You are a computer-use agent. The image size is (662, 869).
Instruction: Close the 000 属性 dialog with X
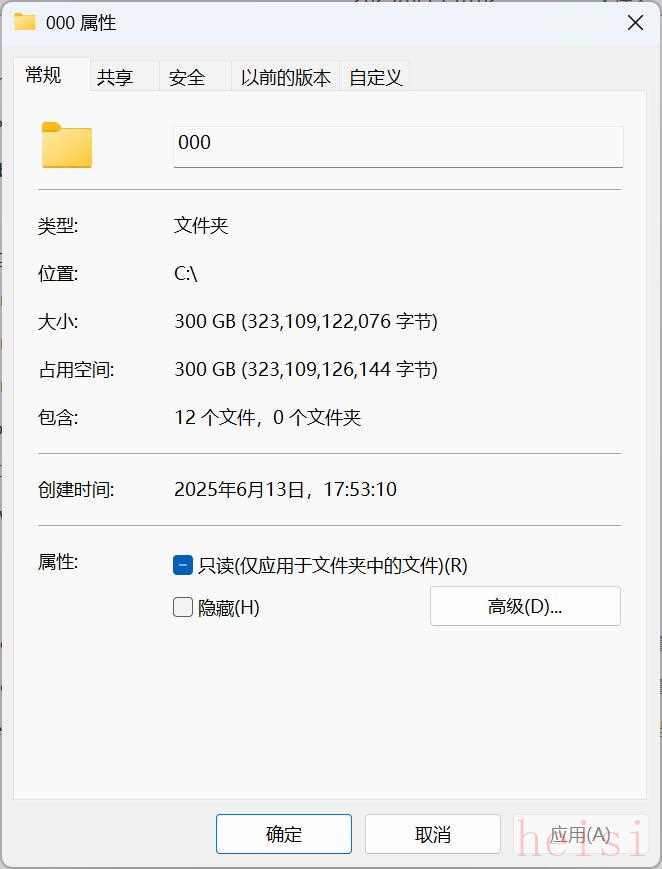[x=635, y=23]
